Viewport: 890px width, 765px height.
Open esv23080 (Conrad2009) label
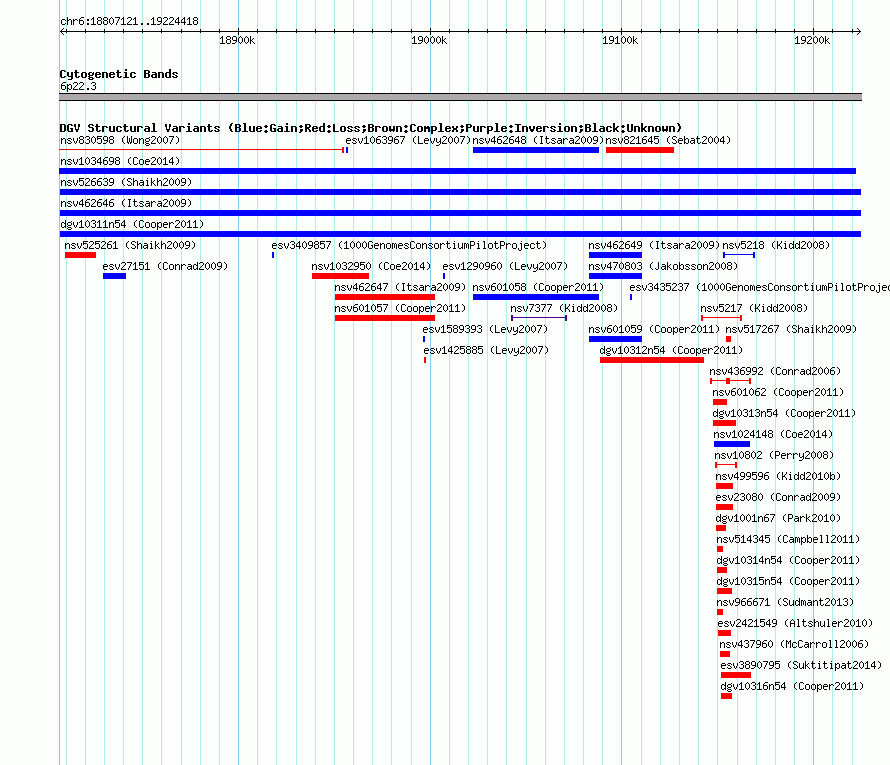778,497
